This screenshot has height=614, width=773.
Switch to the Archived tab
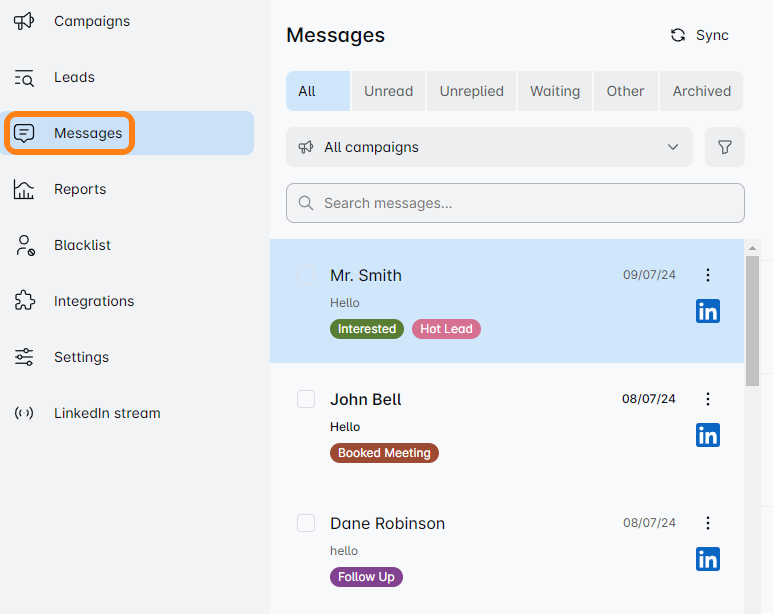coord(701,91)
